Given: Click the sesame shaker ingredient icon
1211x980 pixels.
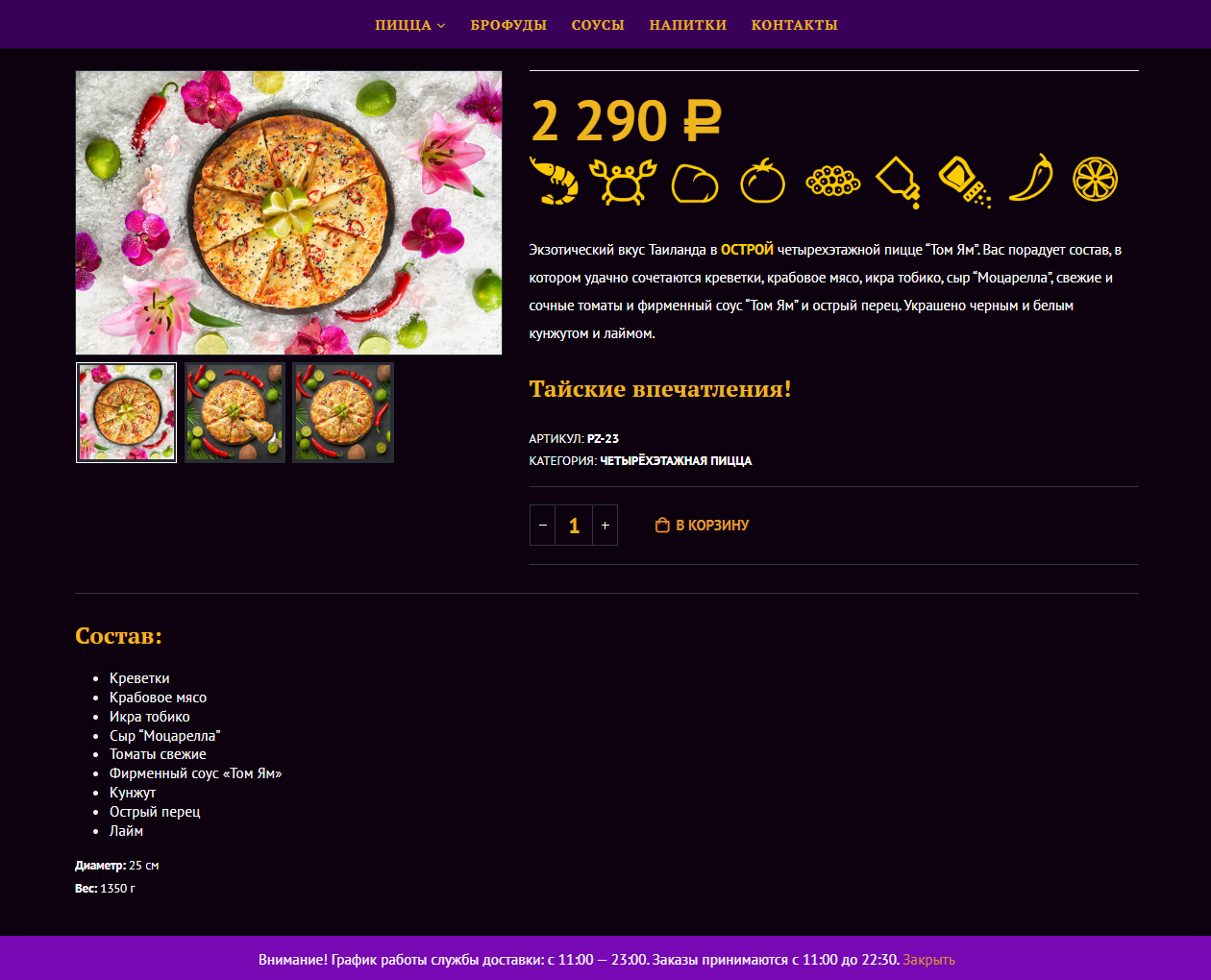Looking at the screenshot, I should point(965,182).
